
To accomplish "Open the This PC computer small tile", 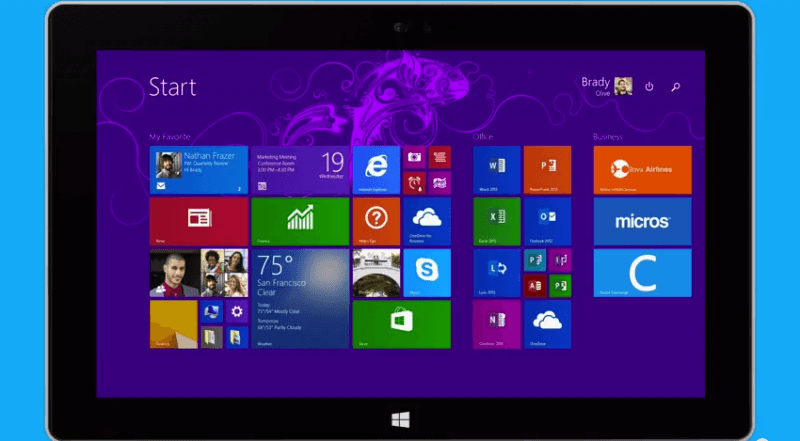I will point(212,311).
